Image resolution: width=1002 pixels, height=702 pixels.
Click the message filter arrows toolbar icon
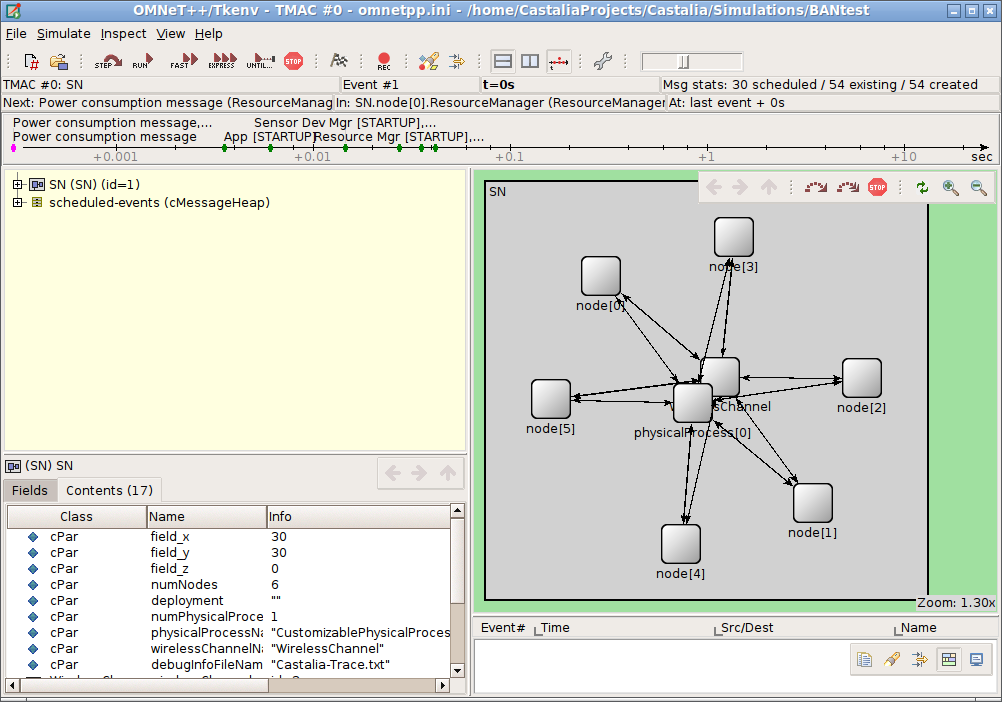click(457, 61)
